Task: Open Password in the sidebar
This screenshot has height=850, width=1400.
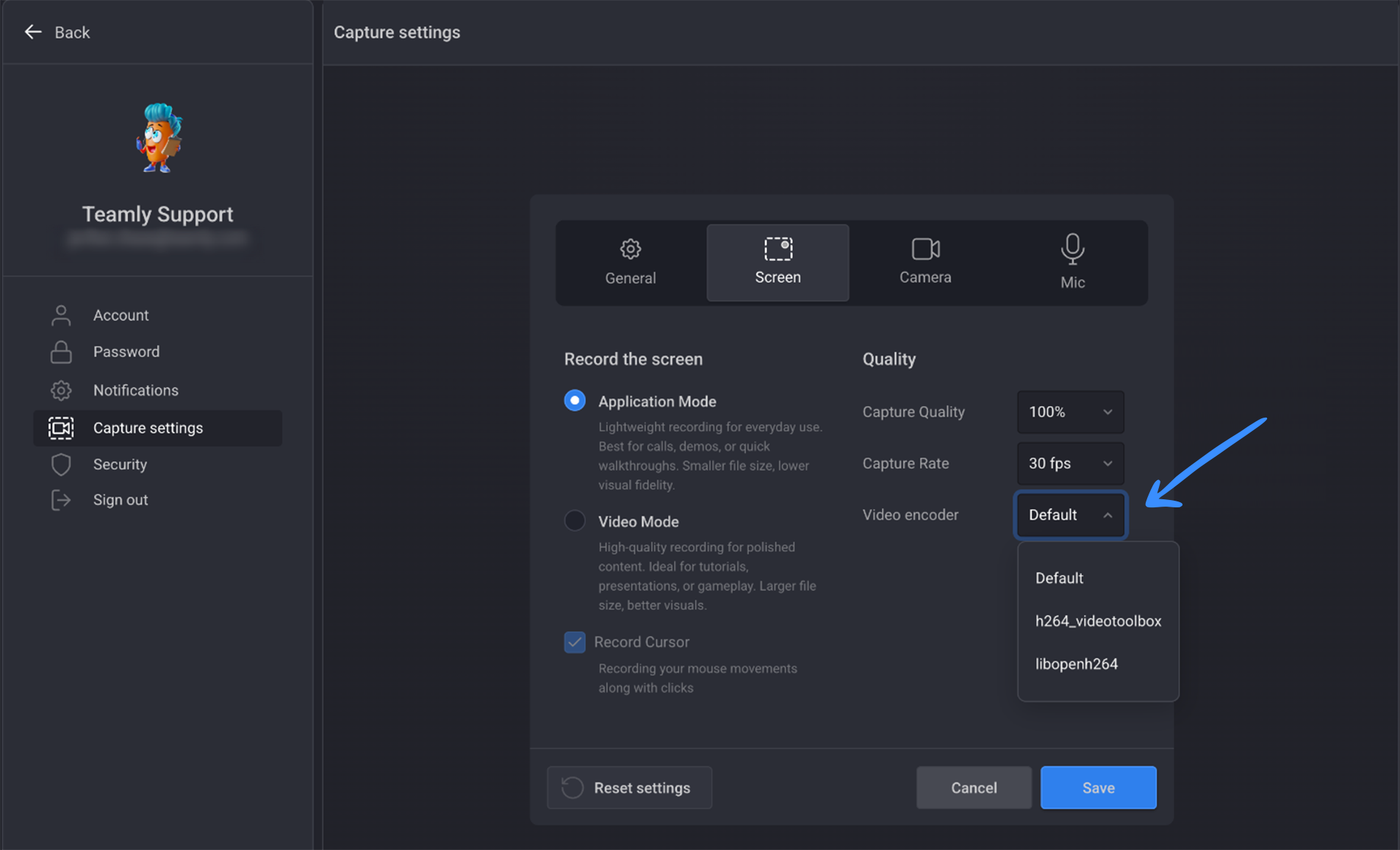Action: point(157,352)
